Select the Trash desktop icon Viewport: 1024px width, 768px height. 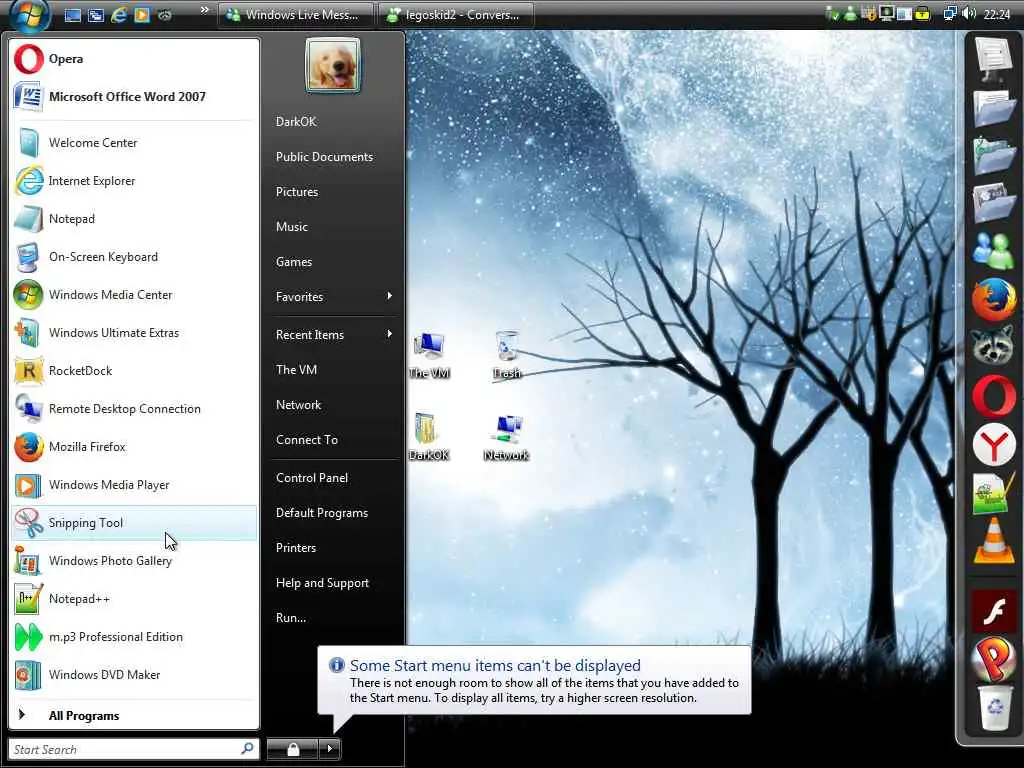[x=507, y=355]
